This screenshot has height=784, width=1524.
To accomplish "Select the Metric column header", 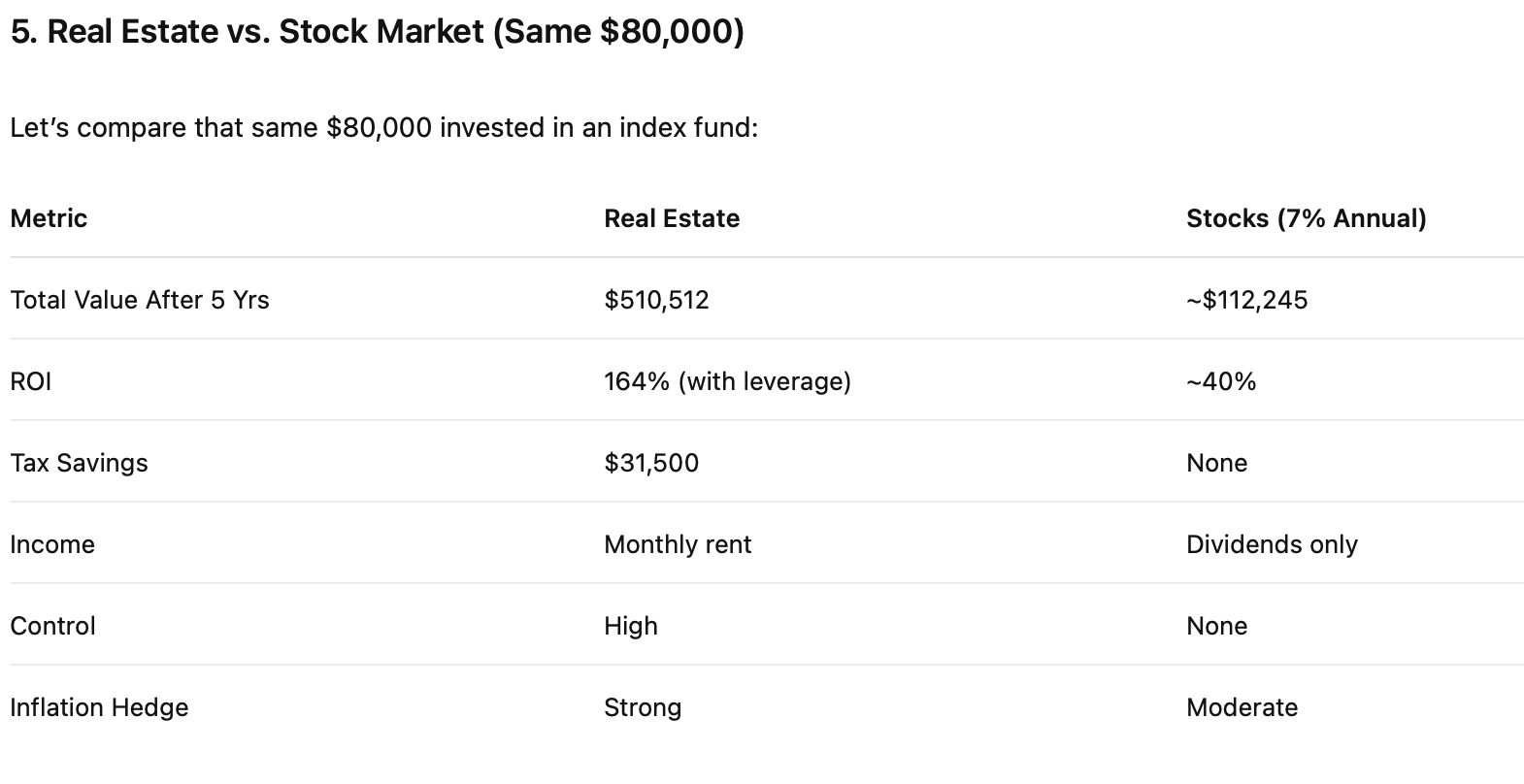I will 49,218.
